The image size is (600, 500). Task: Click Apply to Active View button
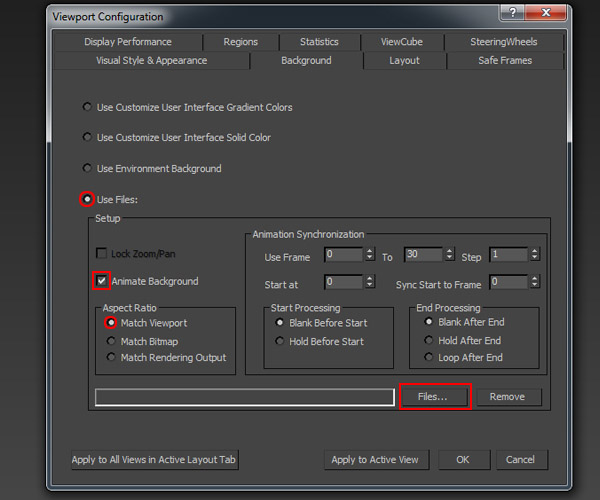click(377, 460)
